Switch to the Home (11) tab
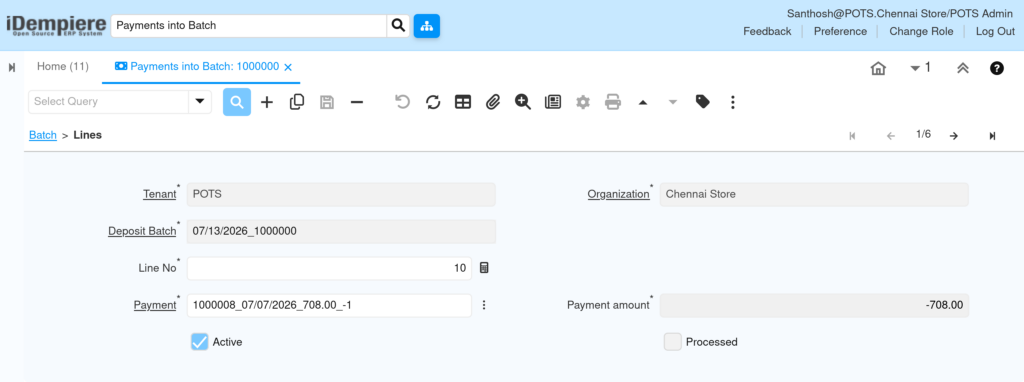Image resolution: width=1024 pixels, height=382 pixels. point(63,67)
